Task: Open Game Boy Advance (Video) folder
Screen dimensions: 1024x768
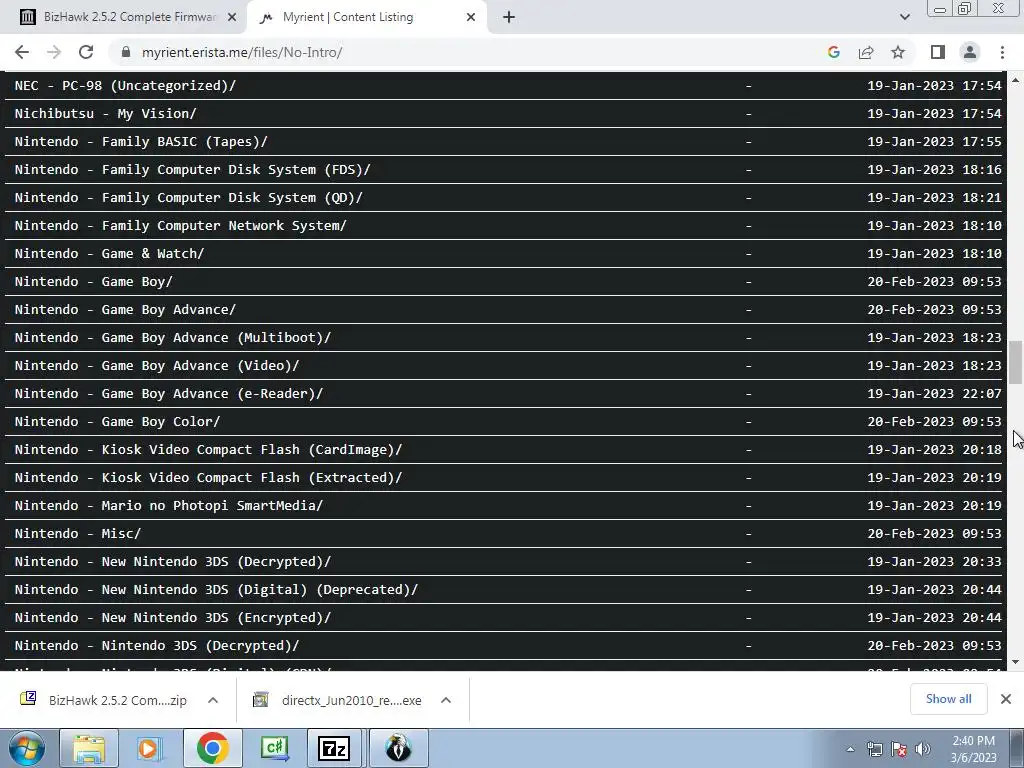Action: click(157, 366)
